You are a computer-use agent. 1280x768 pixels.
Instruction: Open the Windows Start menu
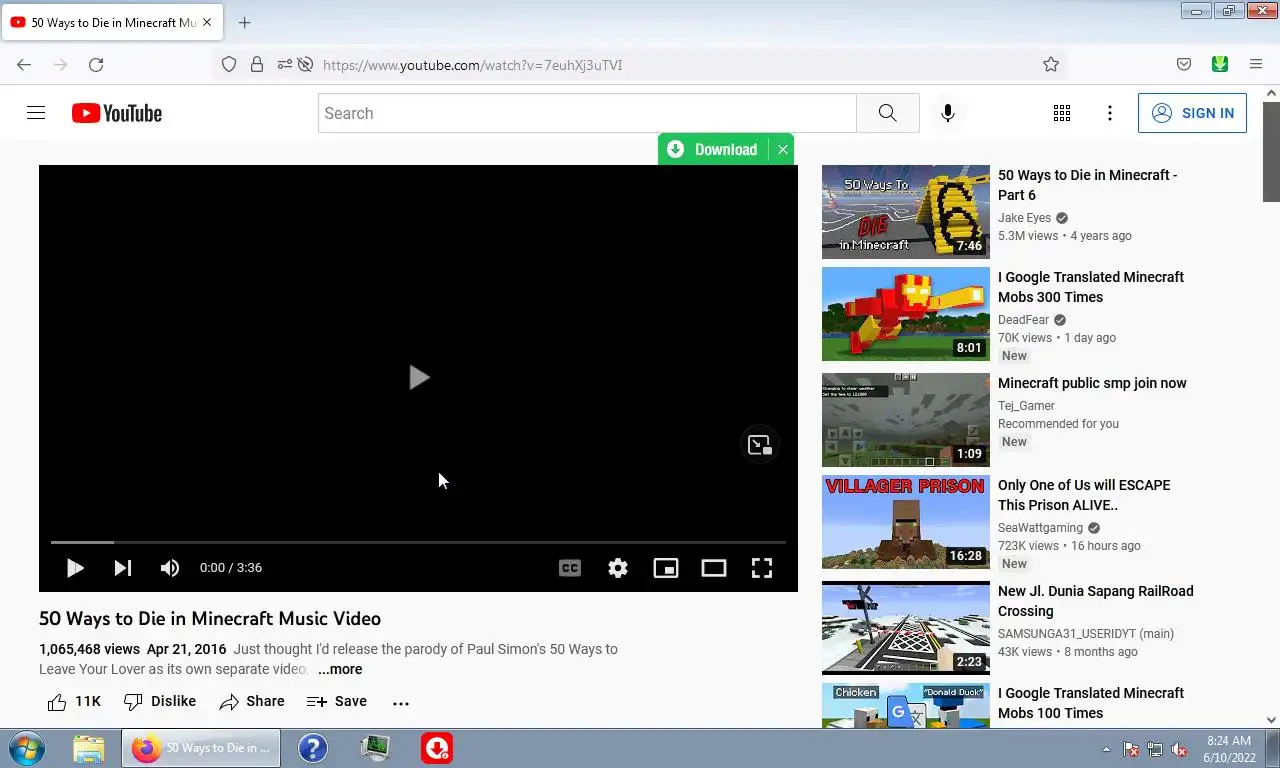[x=26, y=748]
